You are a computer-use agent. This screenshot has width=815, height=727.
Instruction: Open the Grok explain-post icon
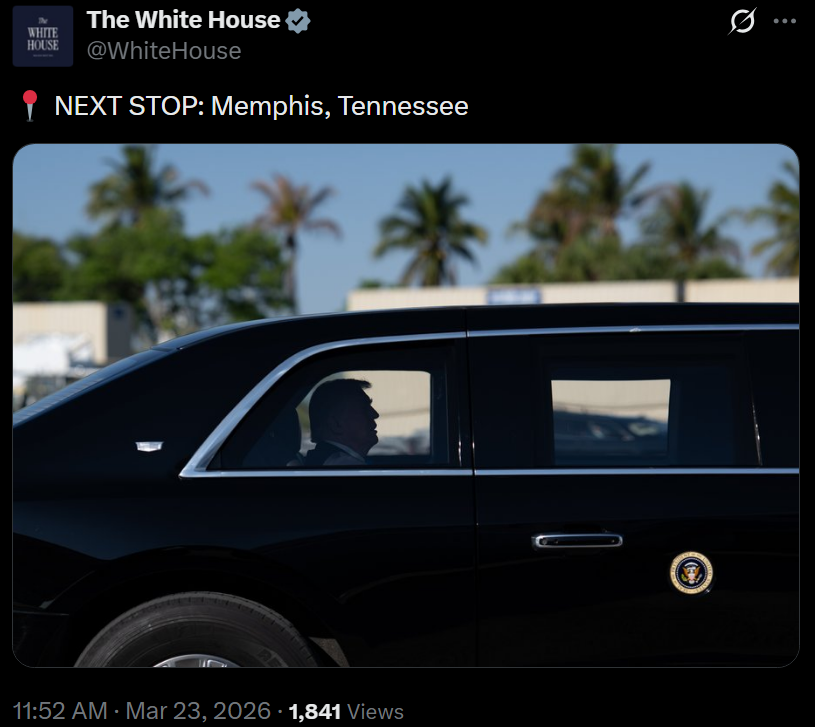(x=743, y=21)
